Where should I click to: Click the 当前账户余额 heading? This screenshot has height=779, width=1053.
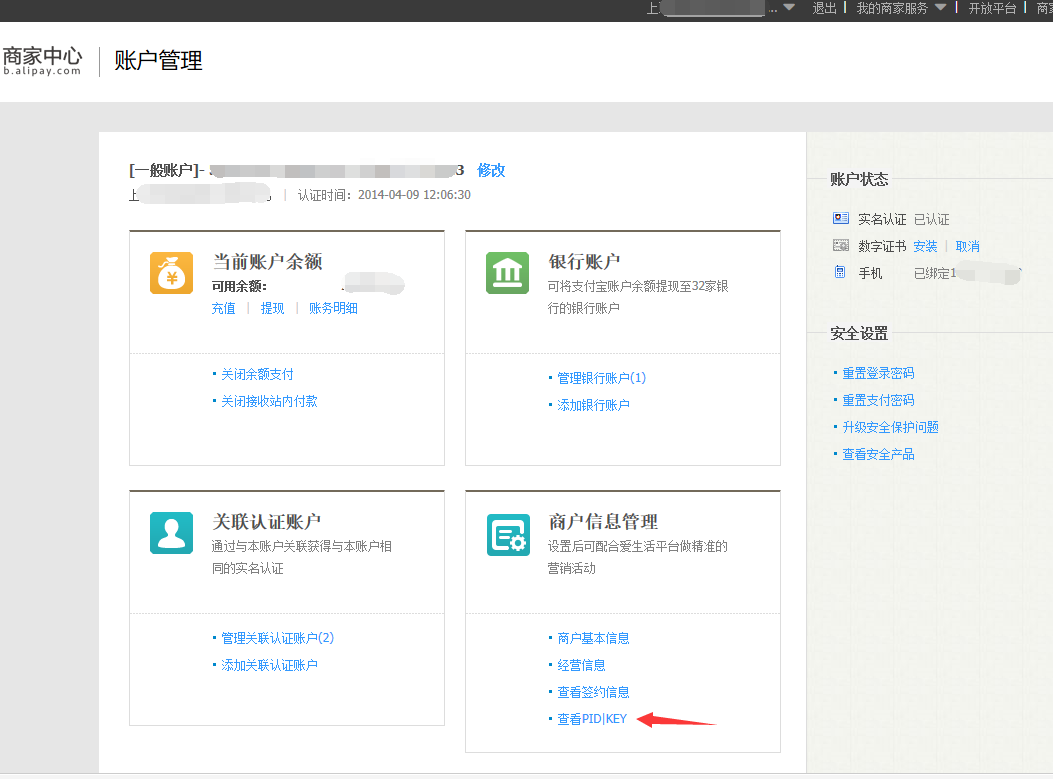[x=267, y=261]
